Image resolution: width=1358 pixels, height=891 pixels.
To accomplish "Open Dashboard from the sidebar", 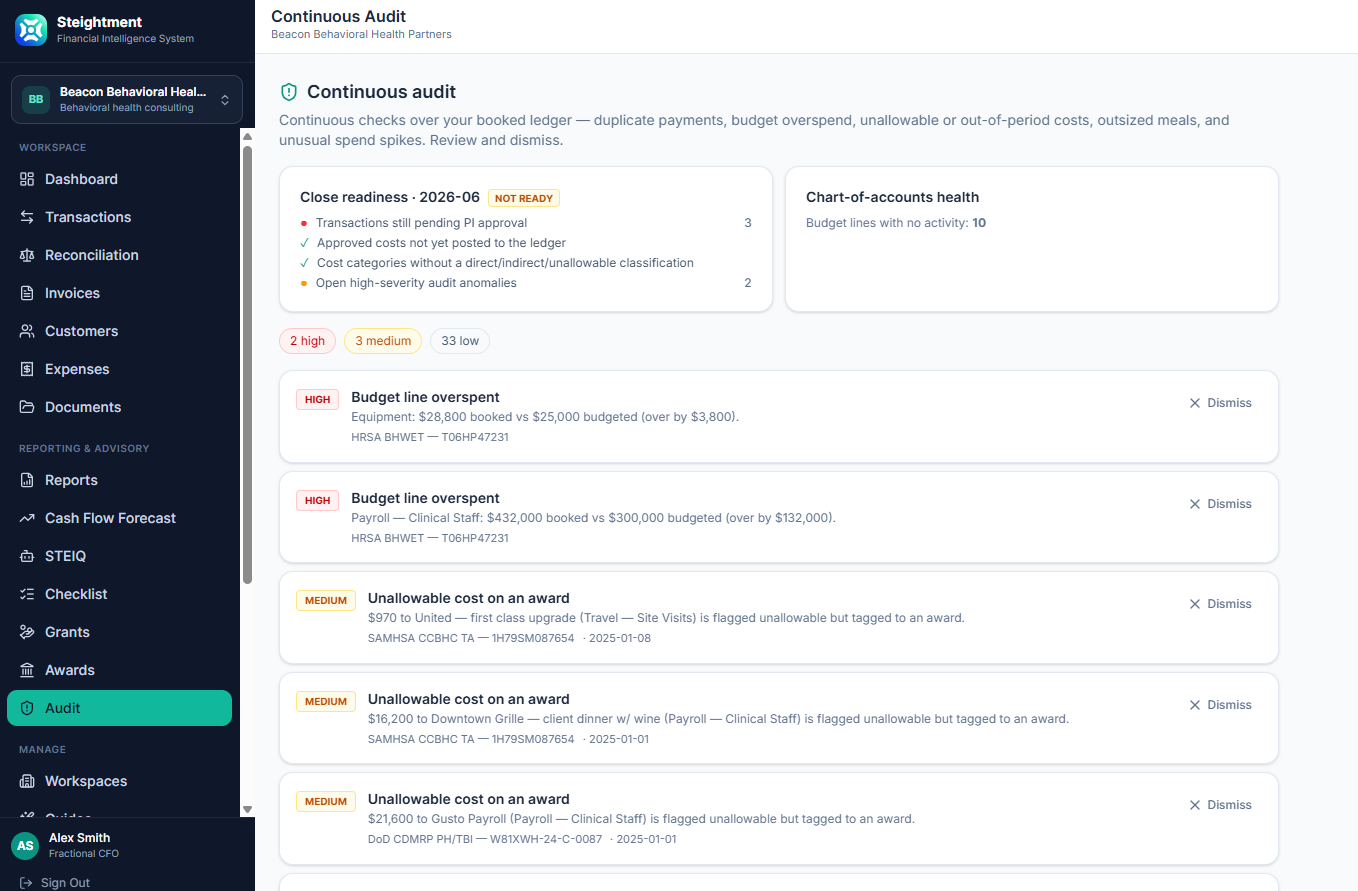I will click(119, 179).
